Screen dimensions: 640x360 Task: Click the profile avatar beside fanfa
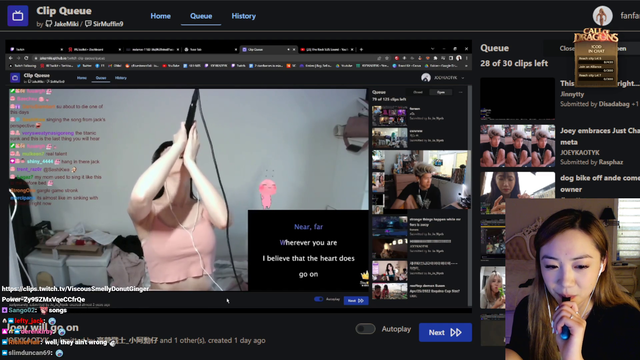[x=602, y=16]
